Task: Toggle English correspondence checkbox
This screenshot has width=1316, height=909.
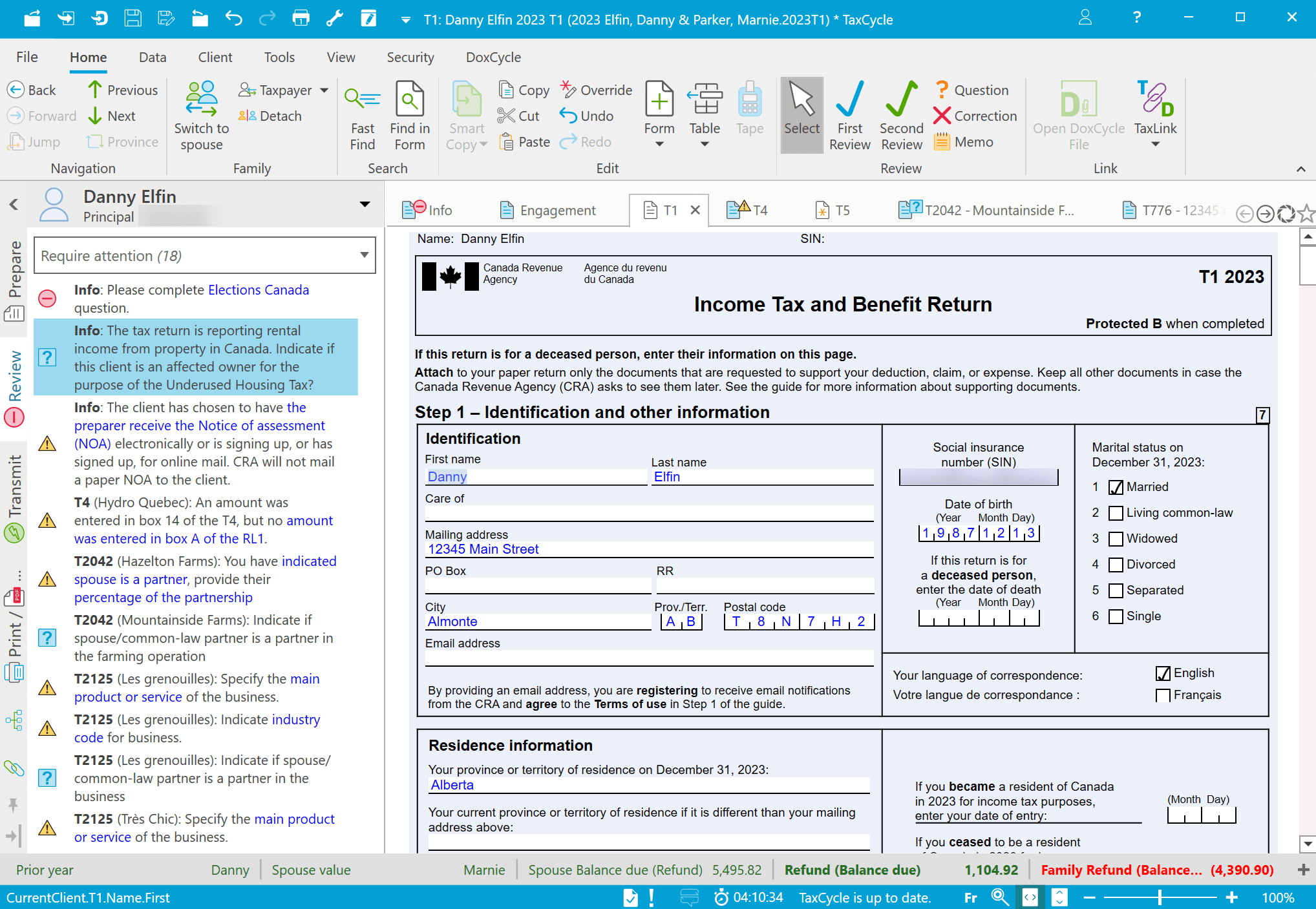Action: 1163,673
